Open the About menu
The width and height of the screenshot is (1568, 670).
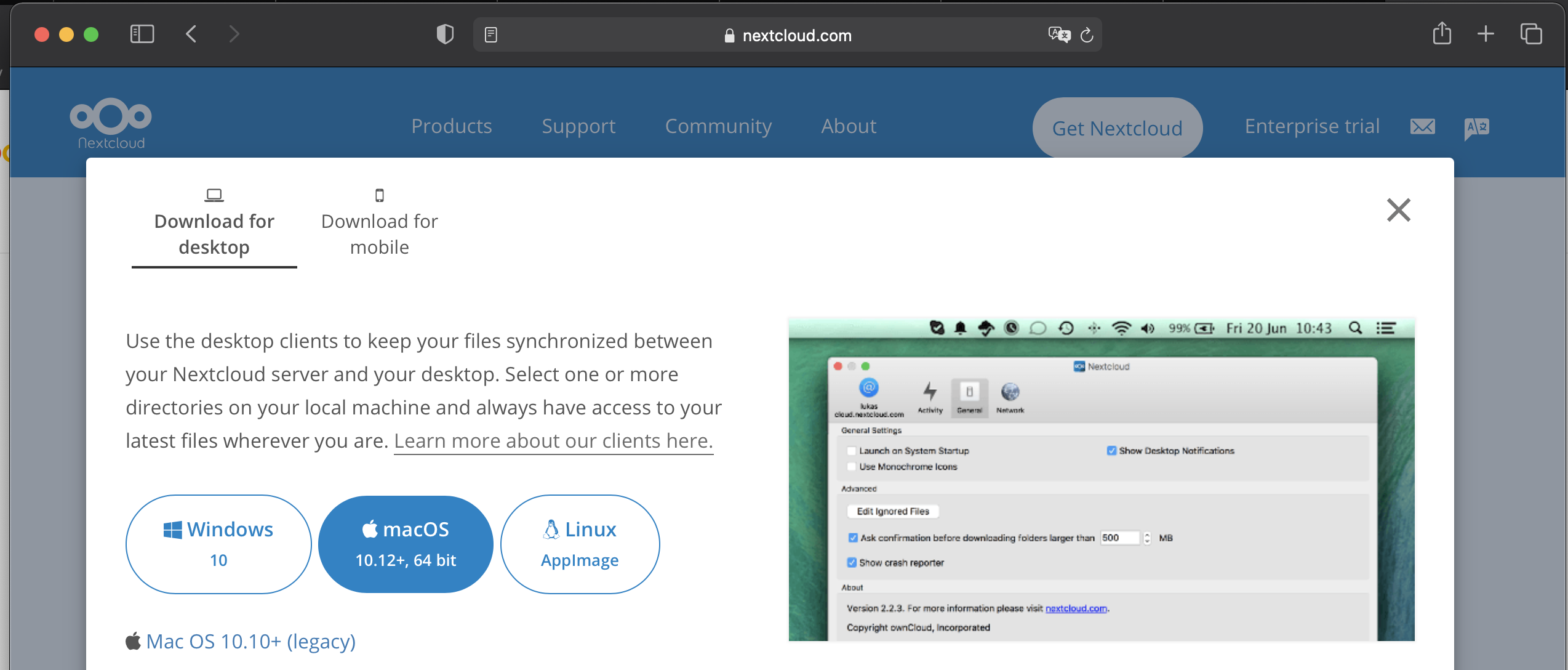click(849, 126)
